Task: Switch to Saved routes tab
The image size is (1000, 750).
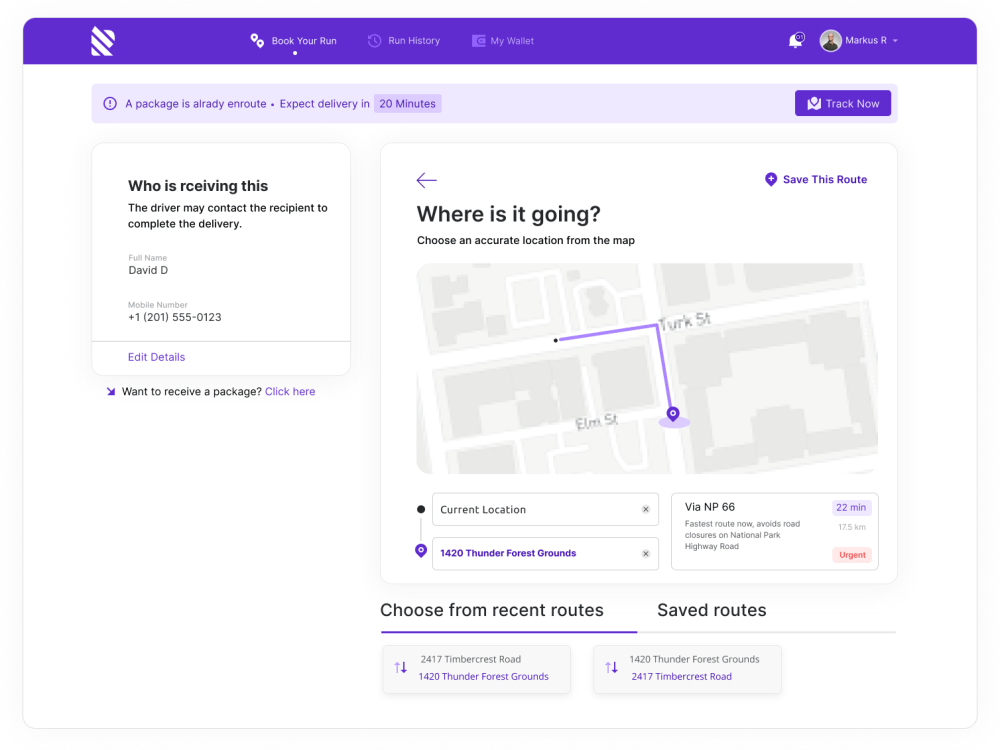Action: click(712, 610)
